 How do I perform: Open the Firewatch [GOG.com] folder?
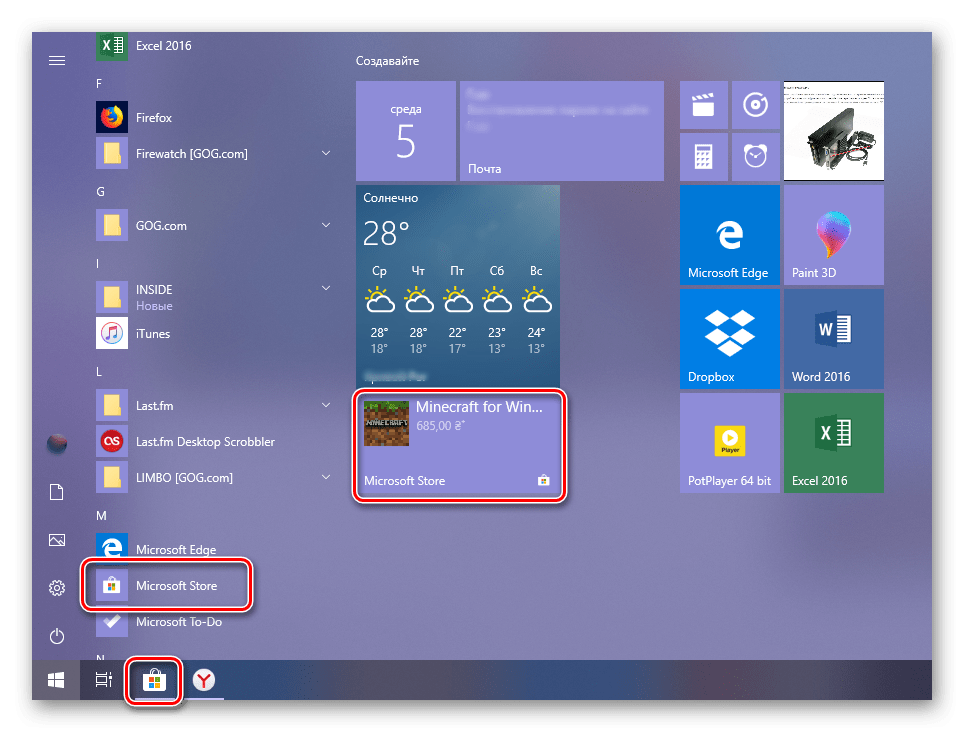coord(215,153)
